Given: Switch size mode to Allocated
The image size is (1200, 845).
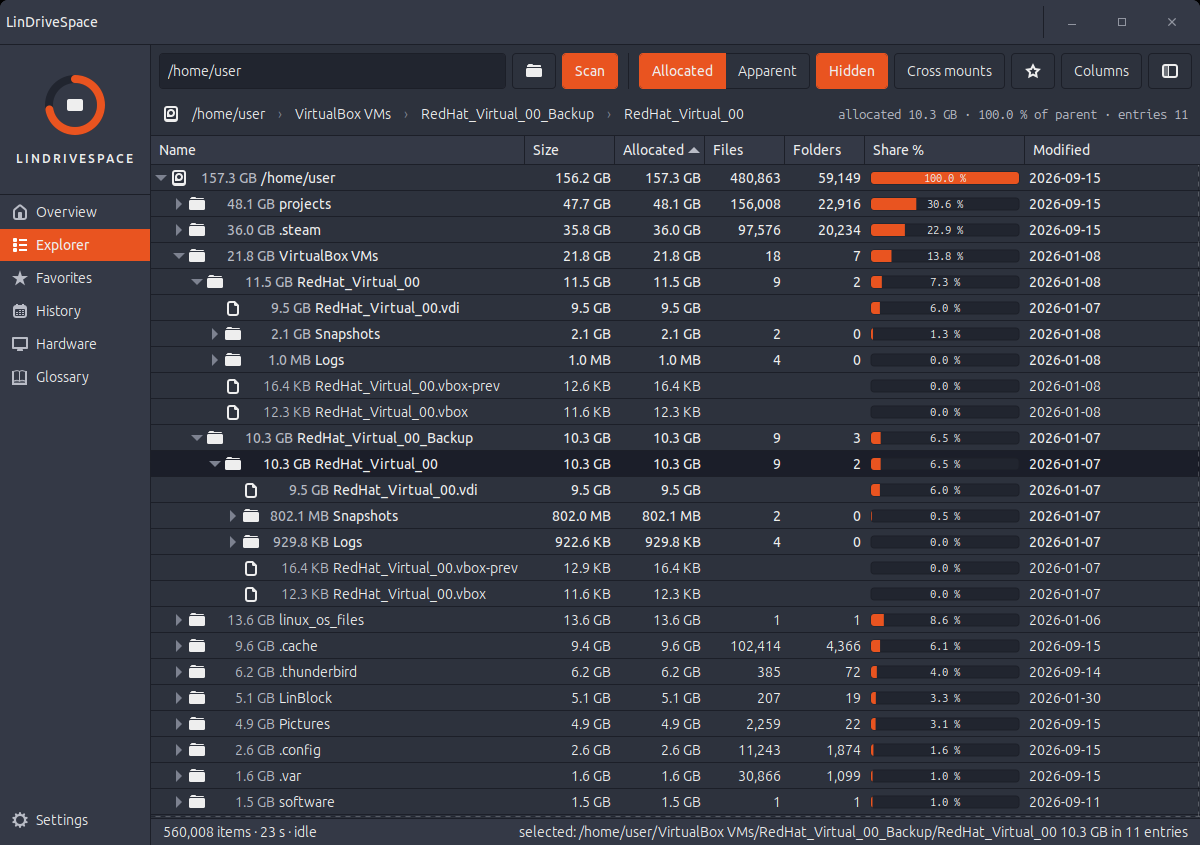Looking at the screenshot, I should pyautogui.click(x=682, y=71).
